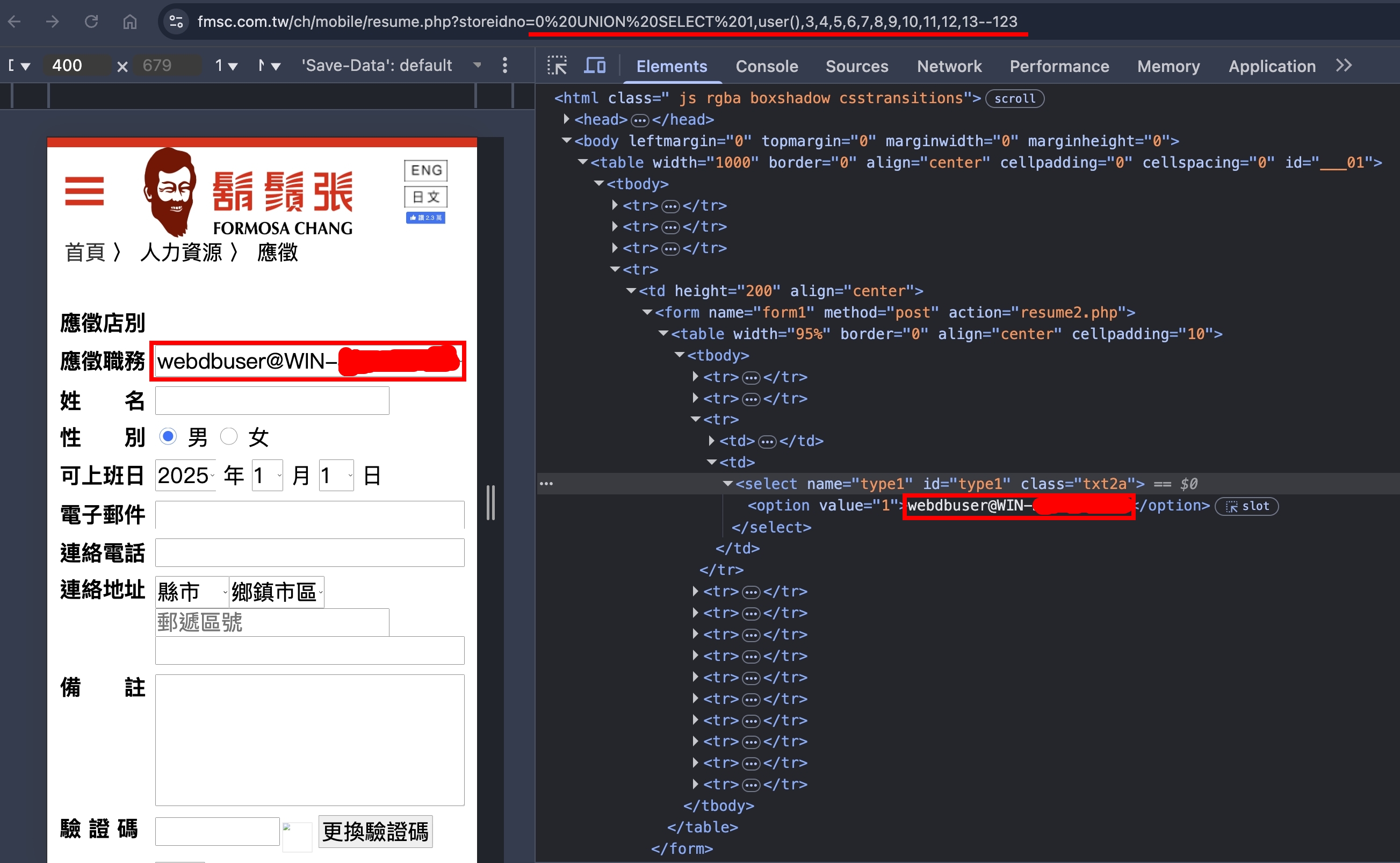
Task: Collapse the body element triangle
Action: (x=566, y=140)
